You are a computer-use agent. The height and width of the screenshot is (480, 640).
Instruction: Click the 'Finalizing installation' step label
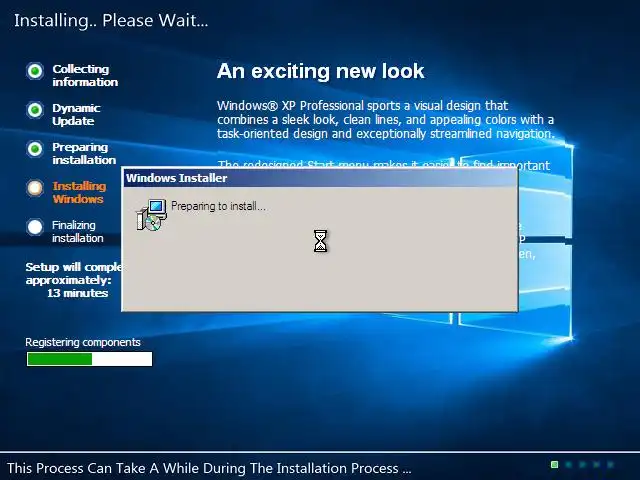pyautogui.click(x=78, y=231)
